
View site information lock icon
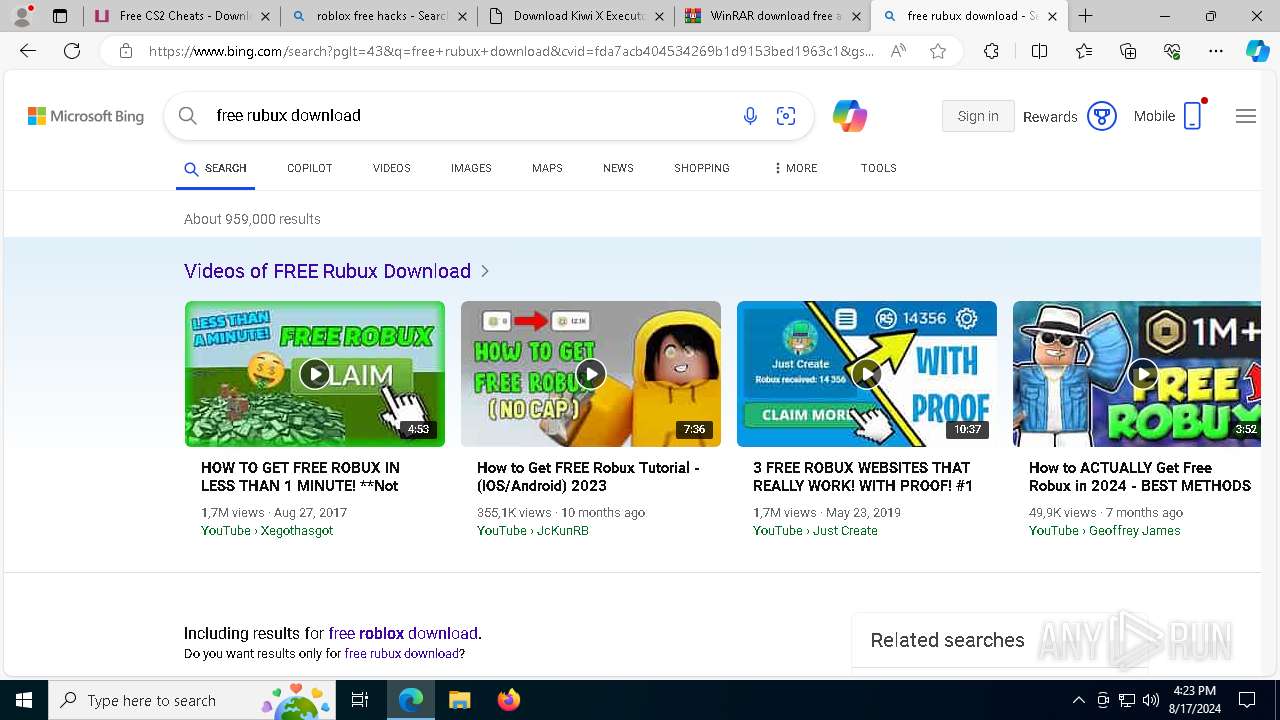click(x=126, y=51)
